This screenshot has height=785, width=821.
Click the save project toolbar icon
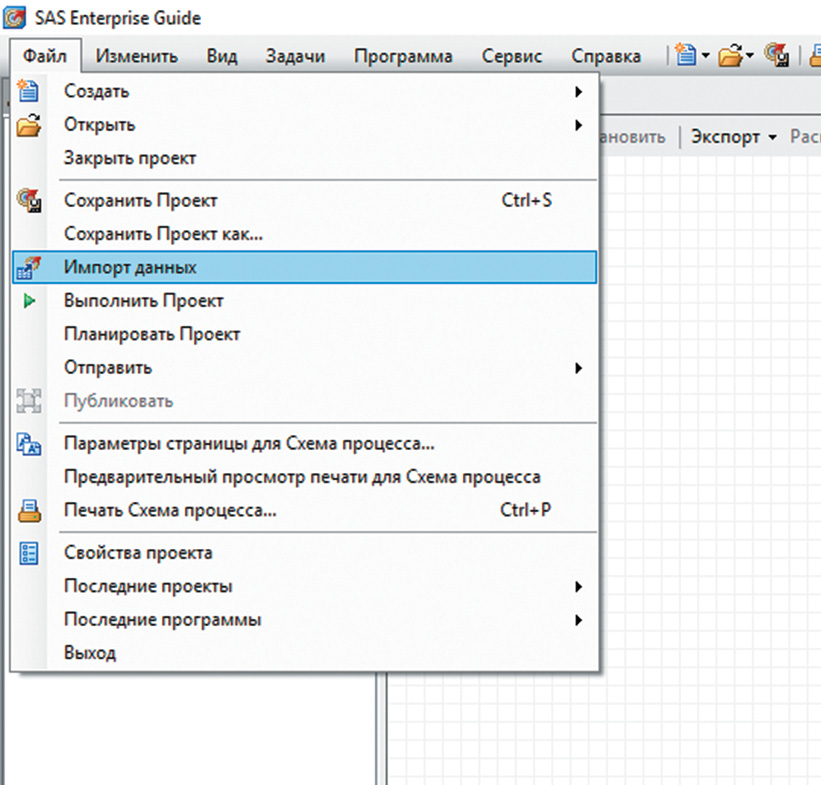pyautogui.click(x=776, y=56)
